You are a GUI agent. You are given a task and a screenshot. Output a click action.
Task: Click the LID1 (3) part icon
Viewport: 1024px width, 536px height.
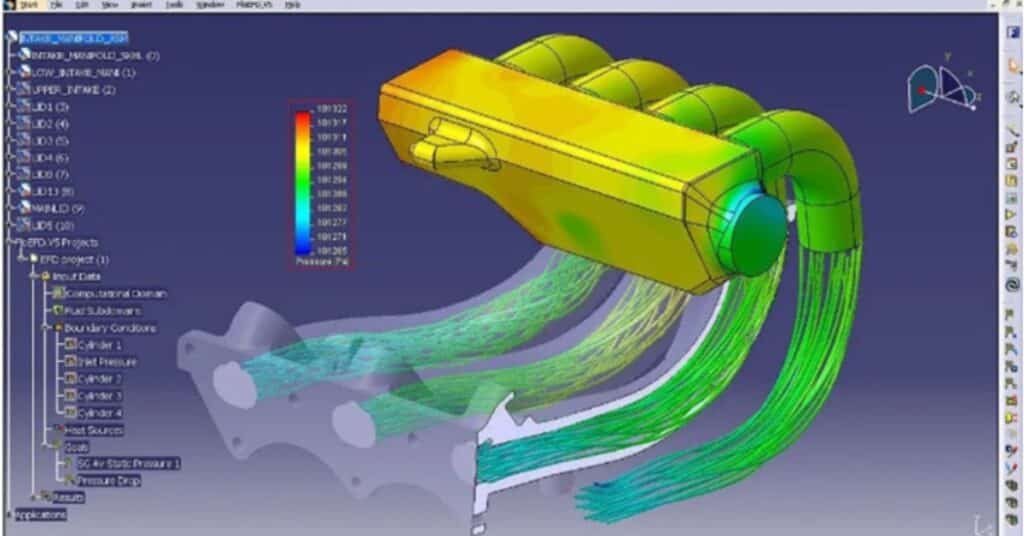(x=24, y=106)
